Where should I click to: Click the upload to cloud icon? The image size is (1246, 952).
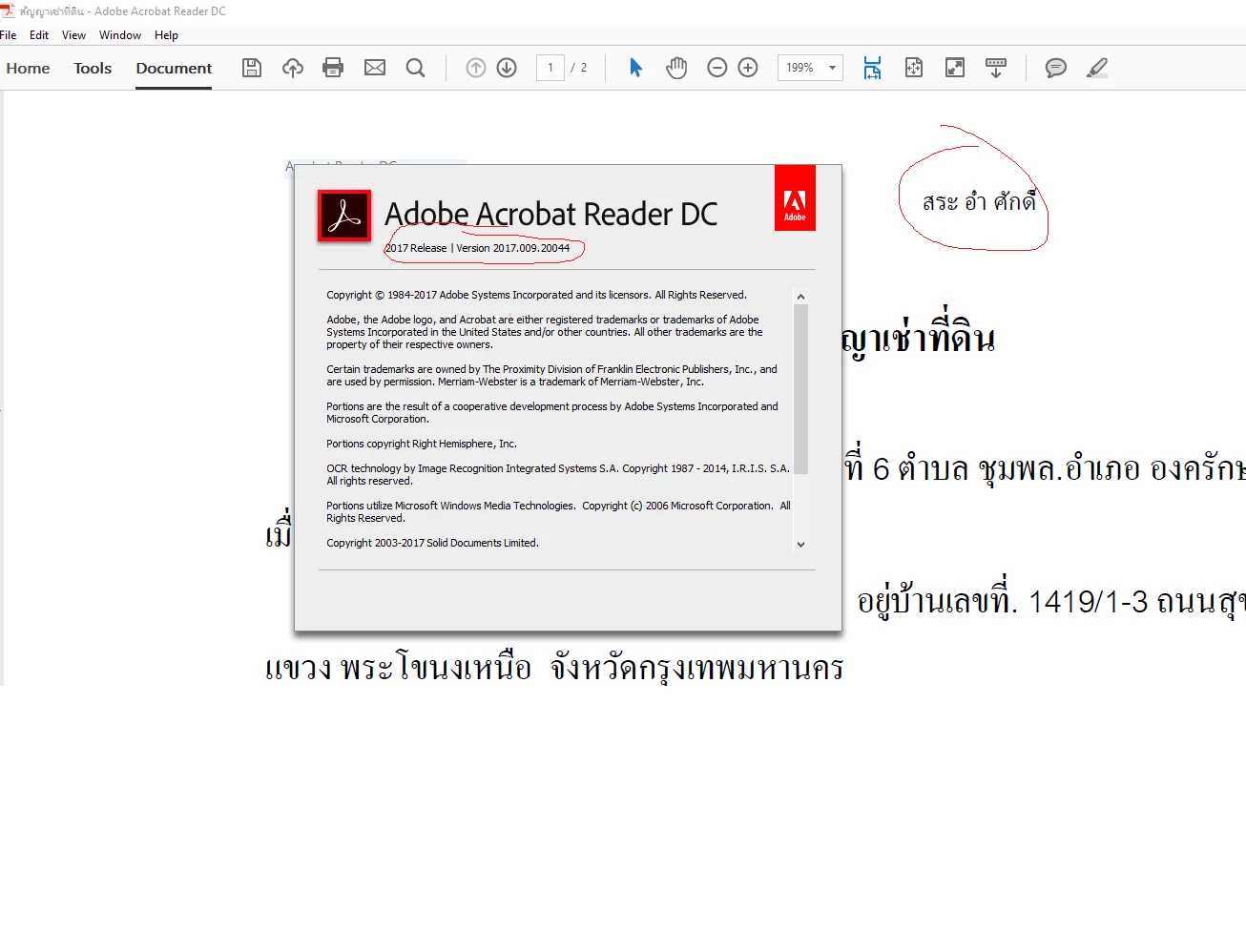tap(293, 68)
